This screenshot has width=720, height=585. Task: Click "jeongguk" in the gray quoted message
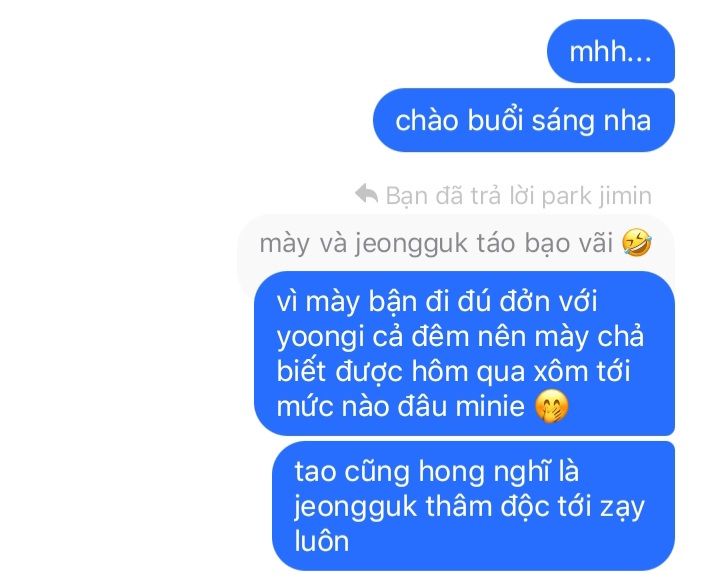pos(411,244)
